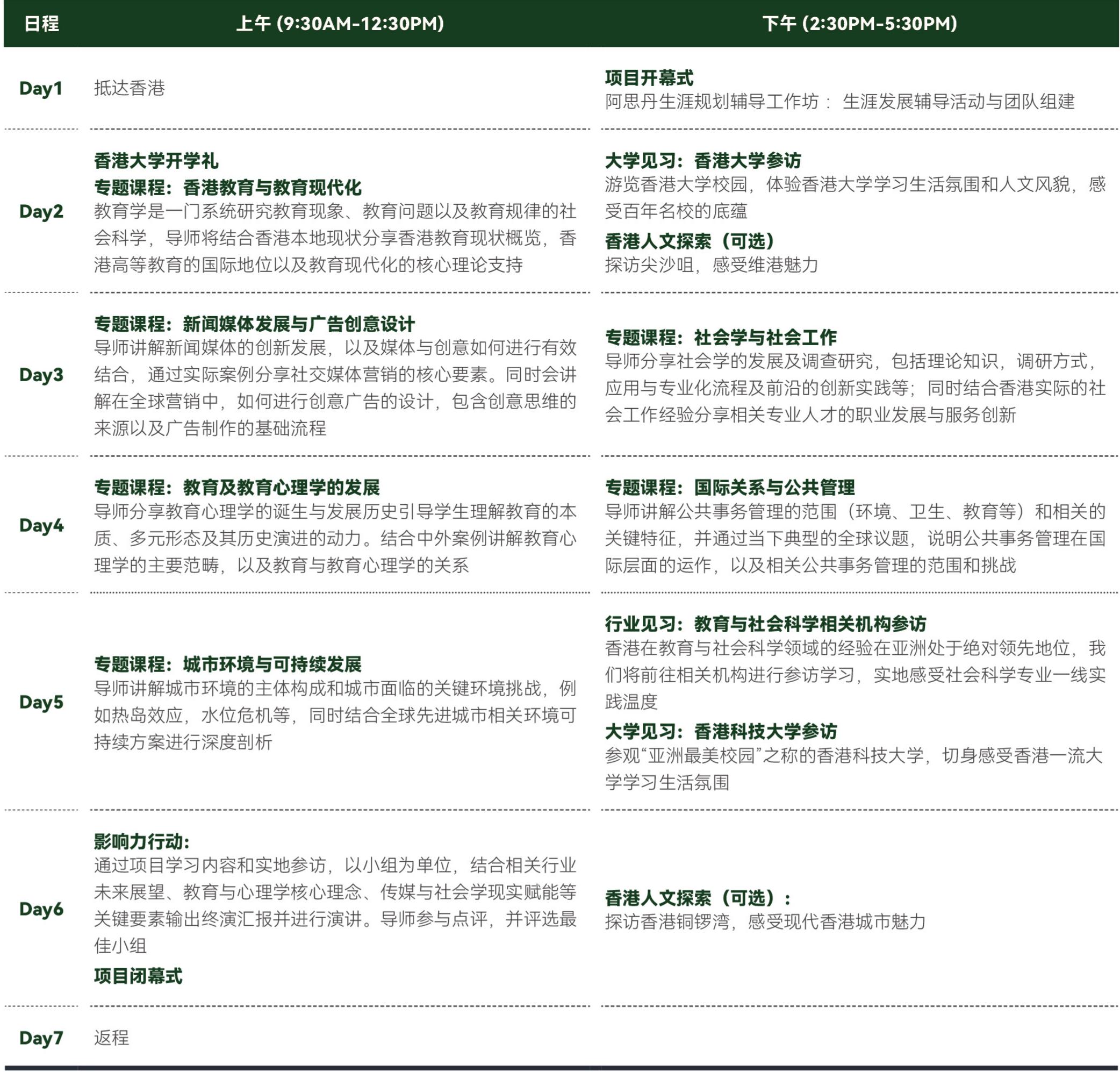Click 专题课程：香港教育与教育现代化 title

227,188
